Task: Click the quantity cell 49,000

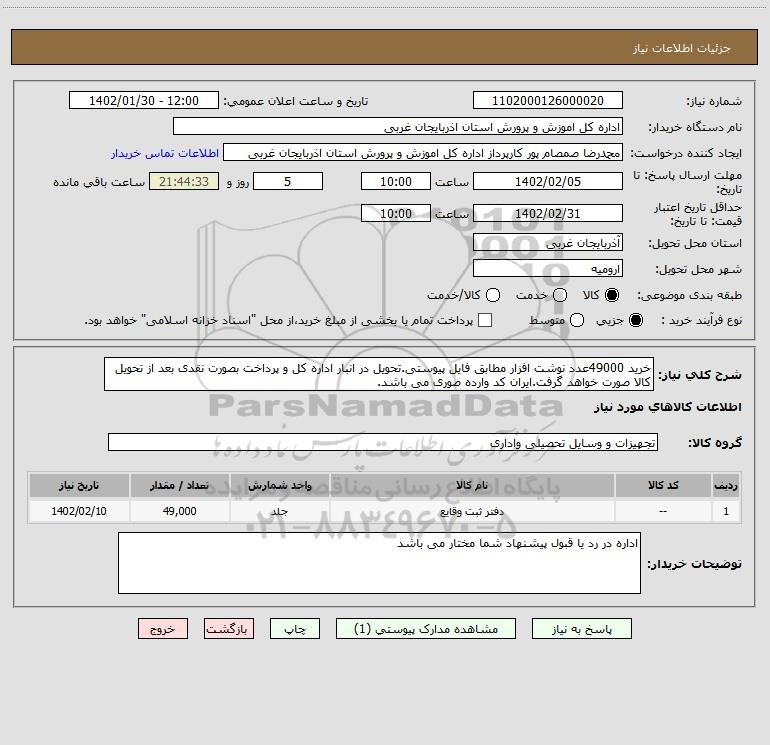Action: pyautogui.click(x=179, y=511)
